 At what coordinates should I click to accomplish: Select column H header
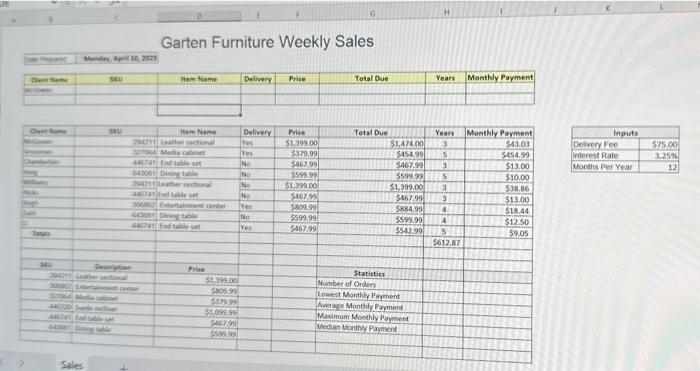pos(446,13)
